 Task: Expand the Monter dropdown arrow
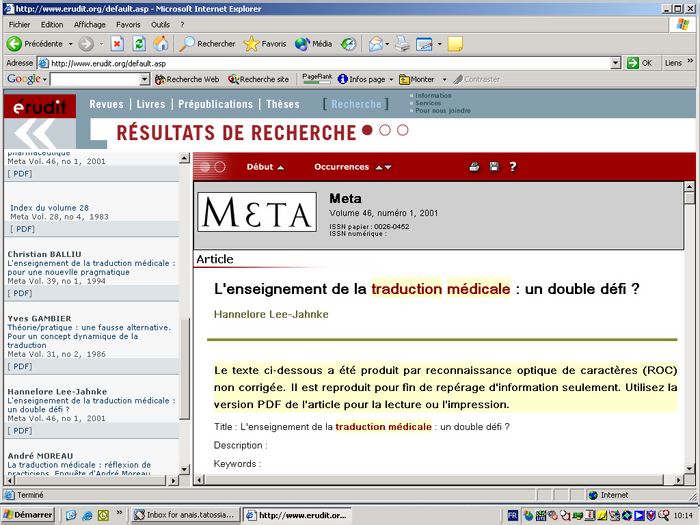444,79
